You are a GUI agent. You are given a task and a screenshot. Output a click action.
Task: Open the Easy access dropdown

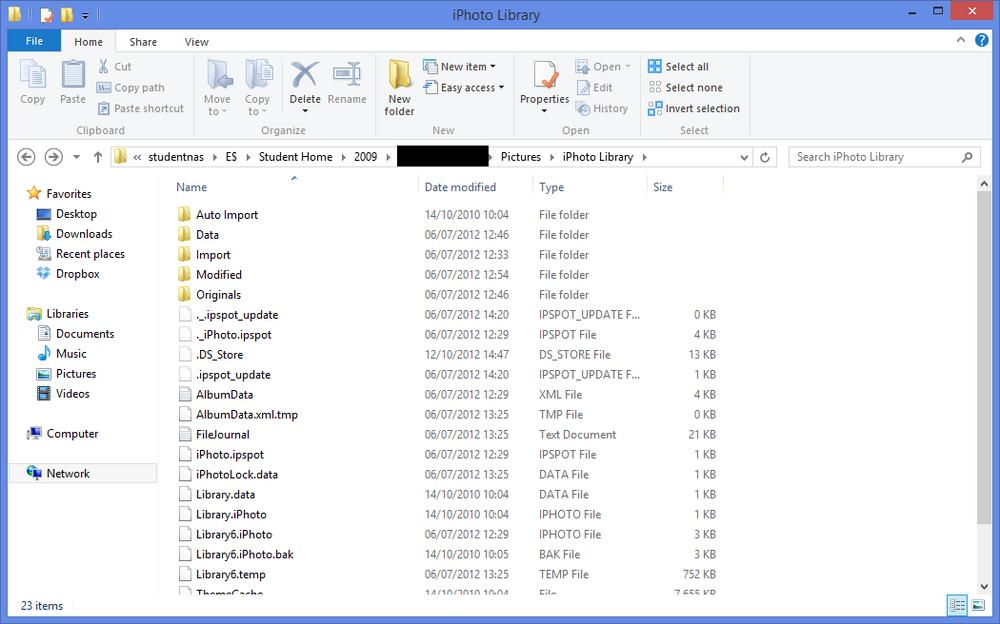coord(464,87)
